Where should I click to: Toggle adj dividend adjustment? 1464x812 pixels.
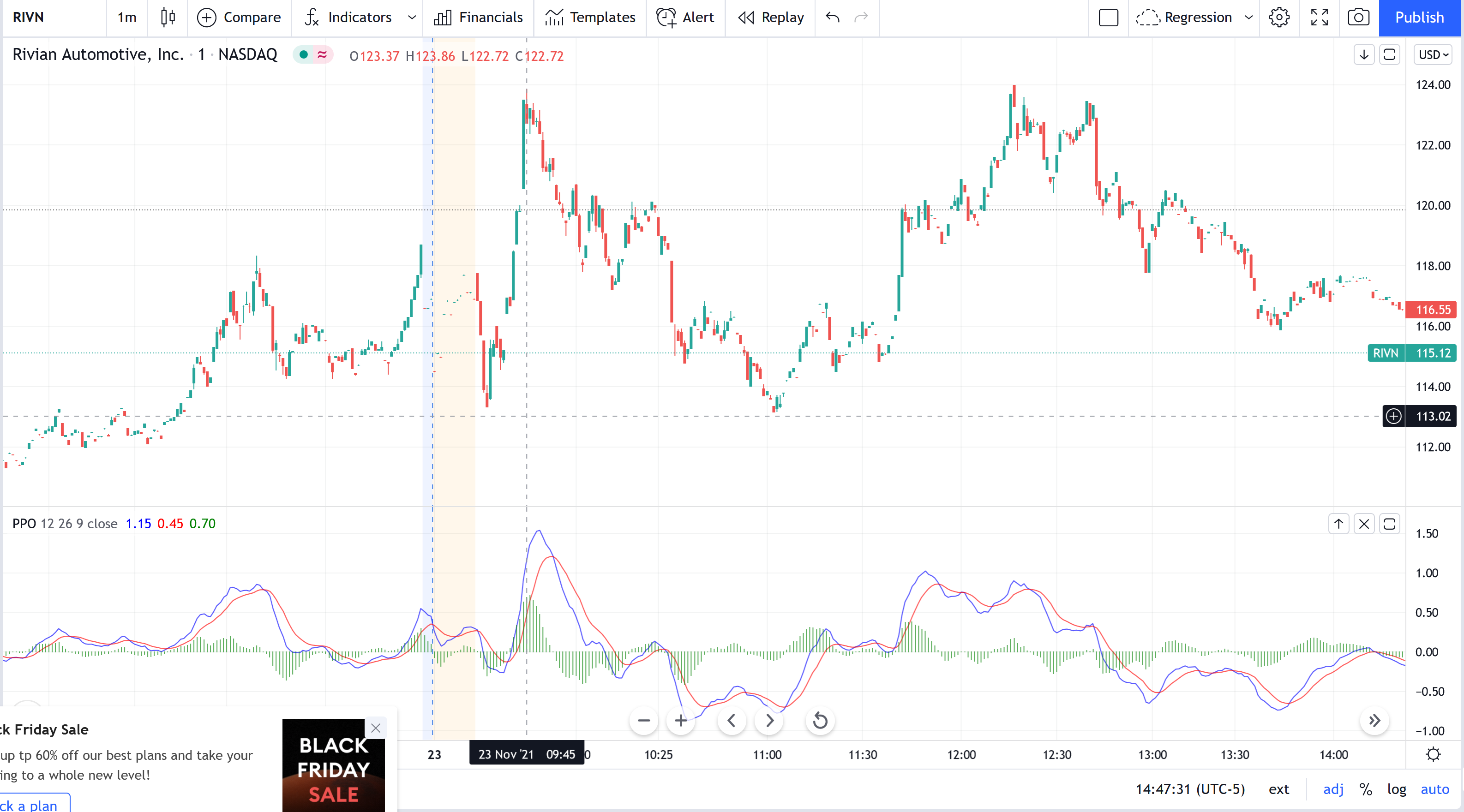[1333, 789]
